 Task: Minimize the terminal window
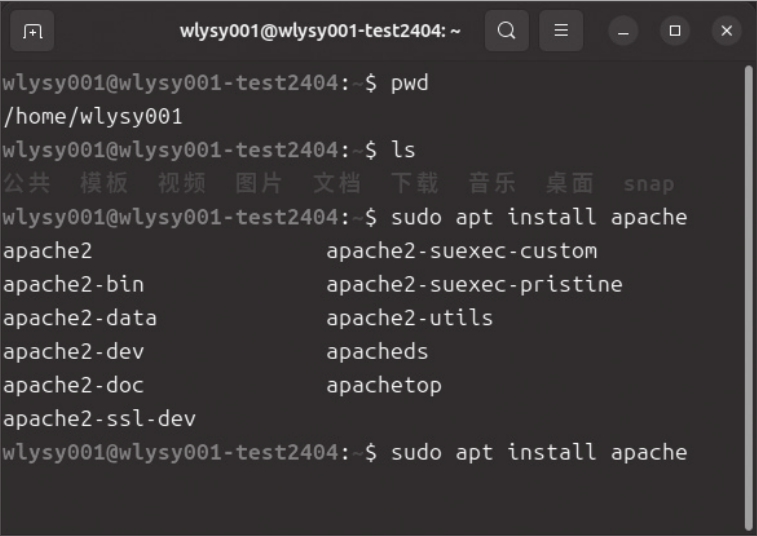click(x=624, y=31)
